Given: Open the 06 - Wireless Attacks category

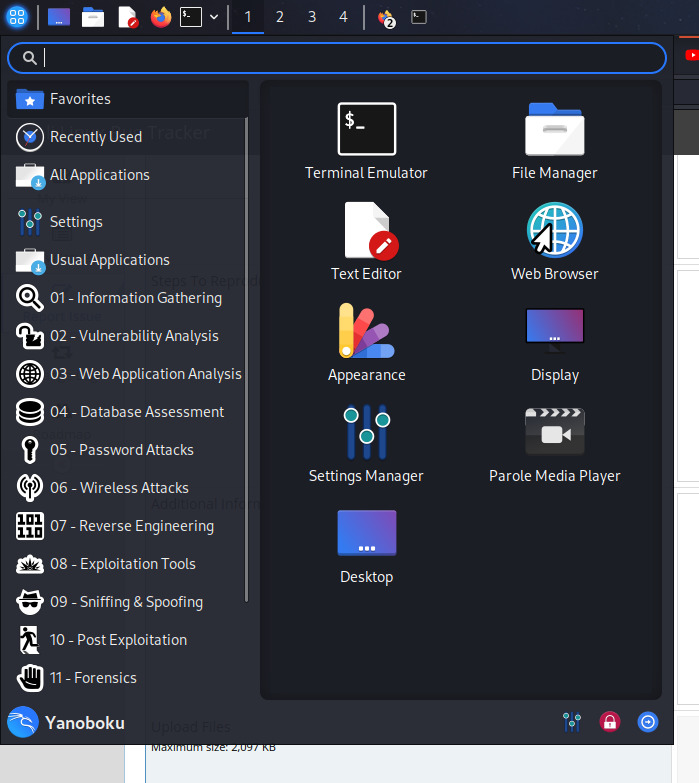Looking at the screenshot, I should click(119, 488).
